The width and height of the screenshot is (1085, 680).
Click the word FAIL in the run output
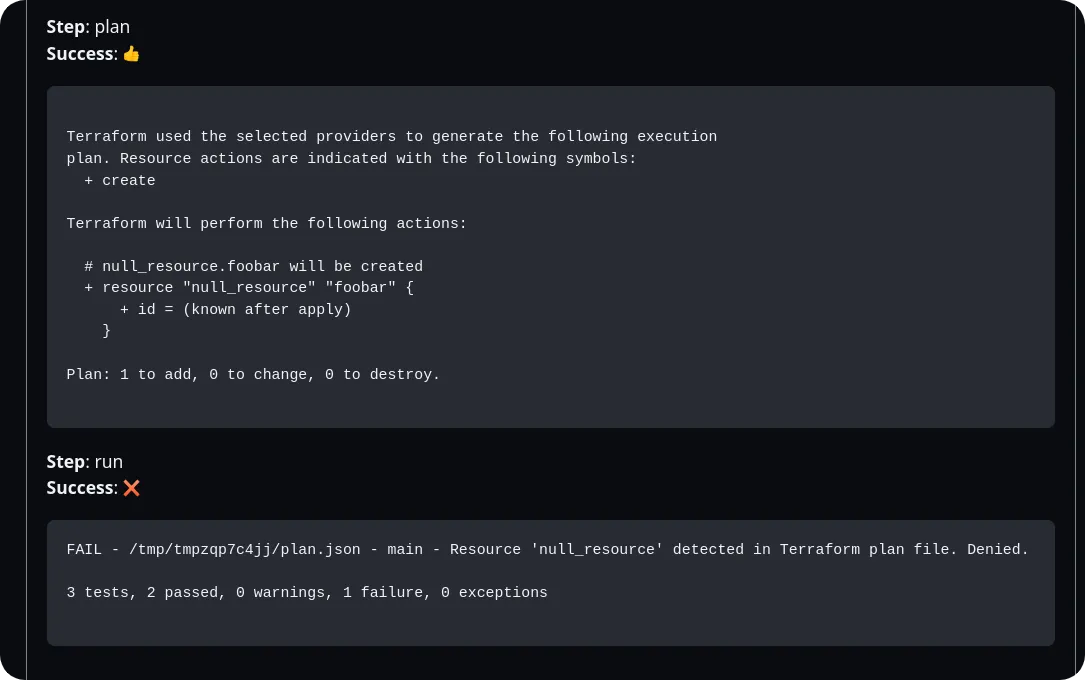[84, 550]
